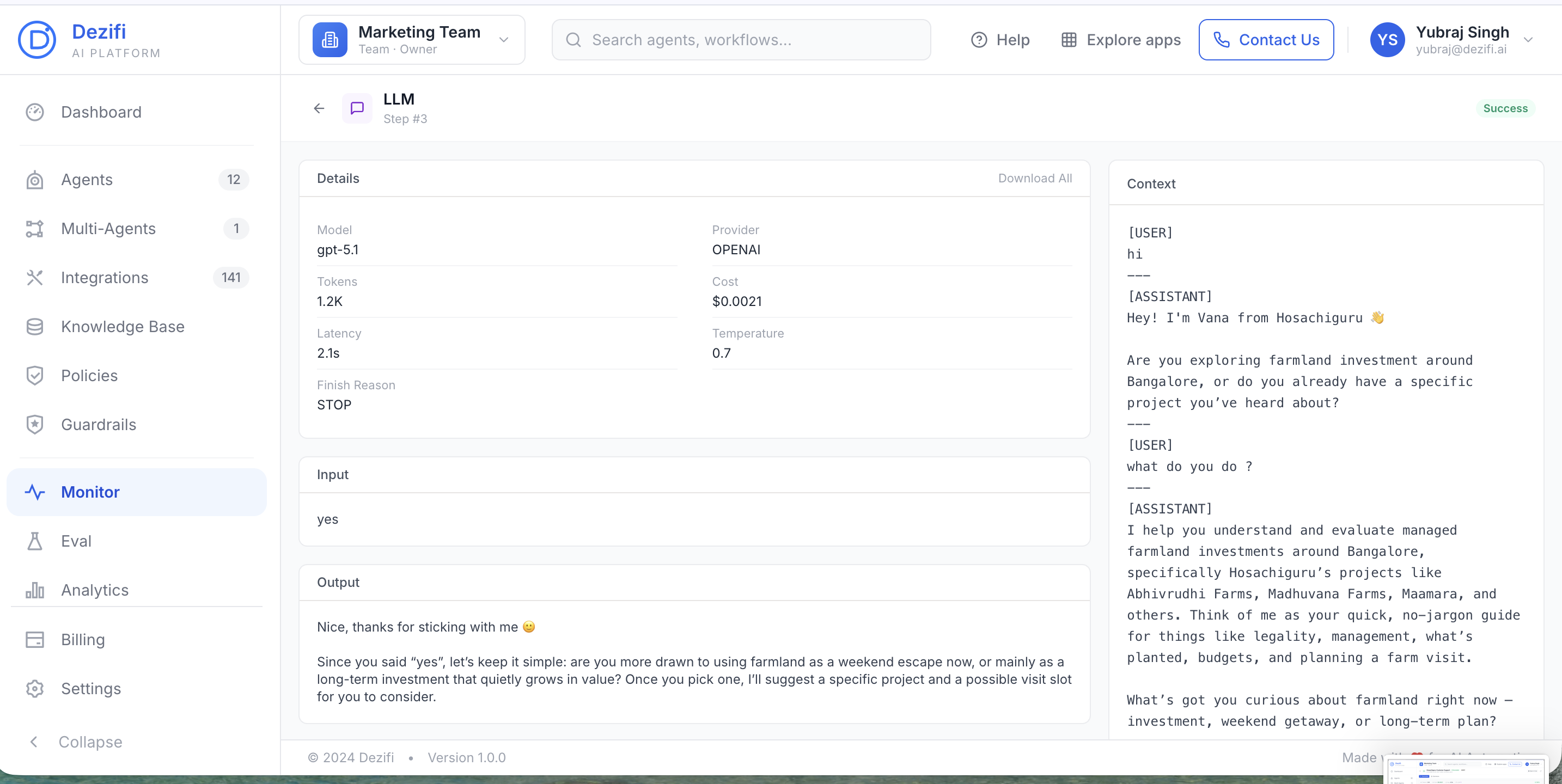The height and width of the screenshot is (784, 1562).
Task: Click the Output section heading
Action: point(338,582)
